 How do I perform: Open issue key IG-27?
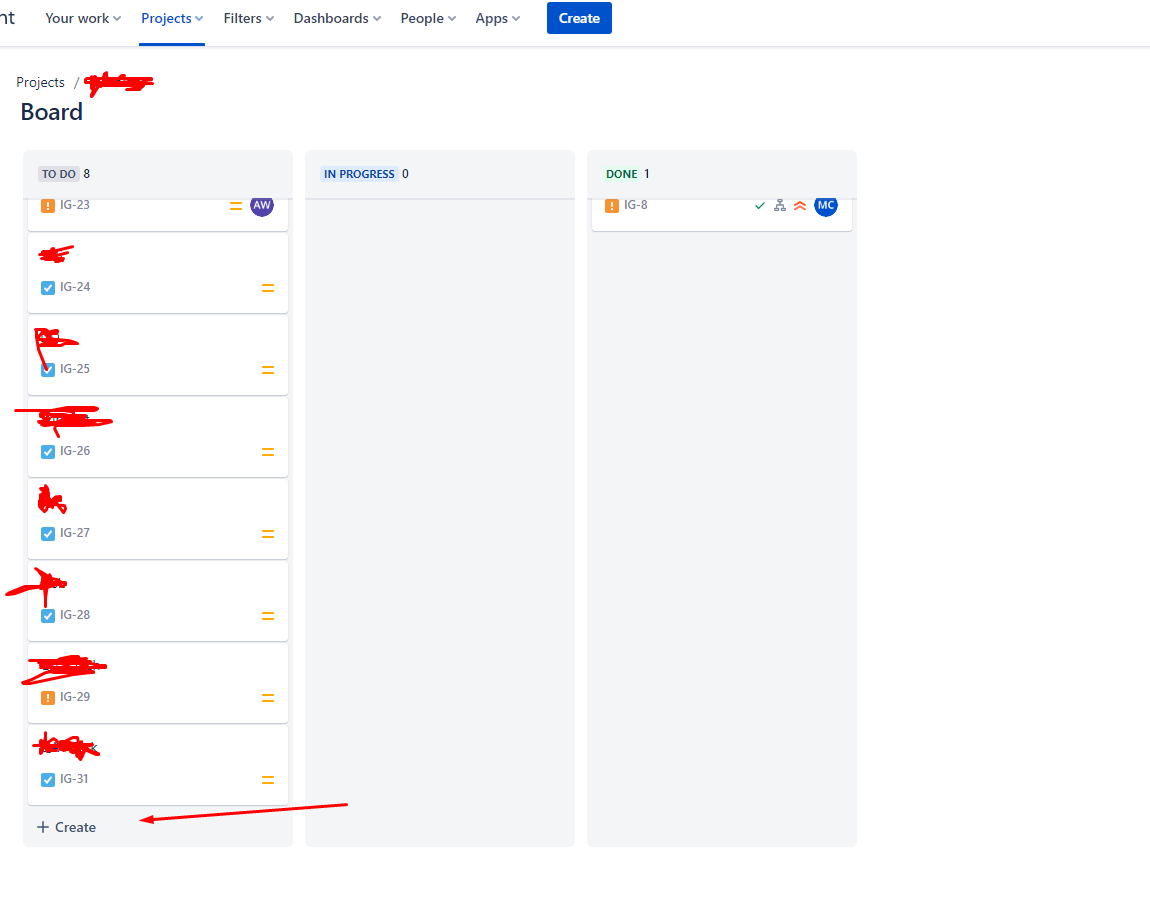75,533
